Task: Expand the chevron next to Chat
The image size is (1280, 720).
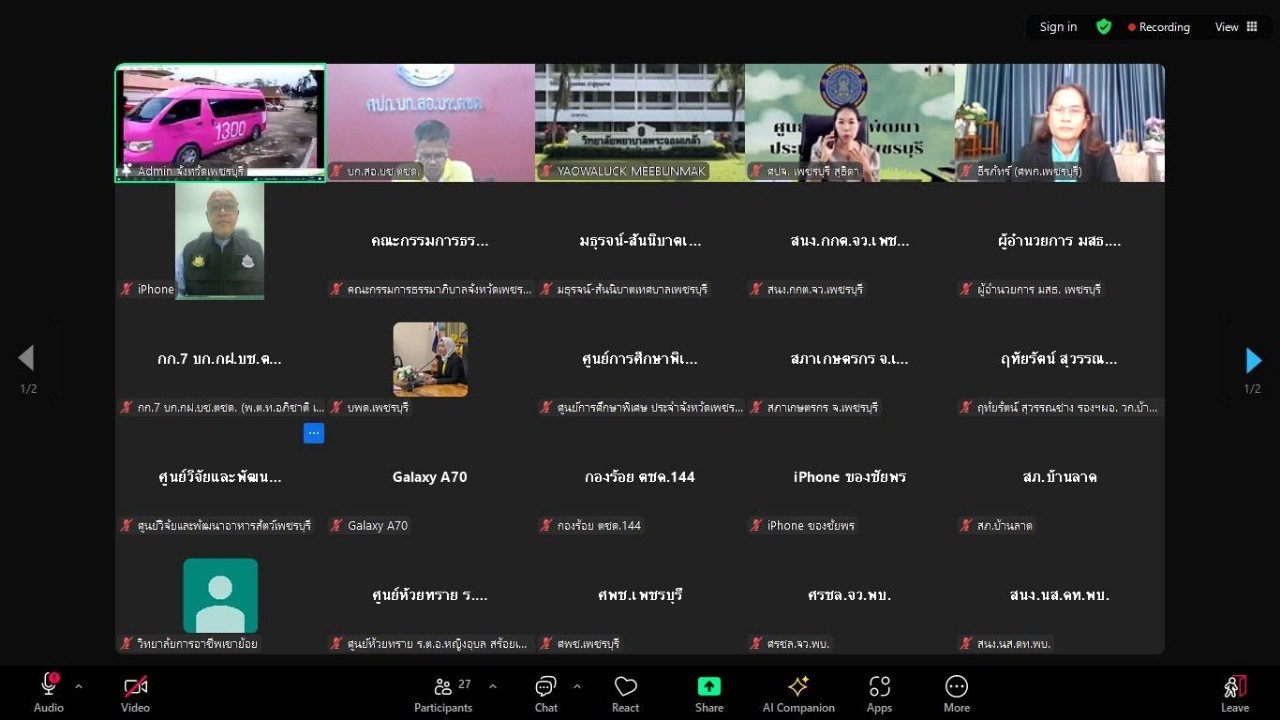Action: (x=577, y=686)
